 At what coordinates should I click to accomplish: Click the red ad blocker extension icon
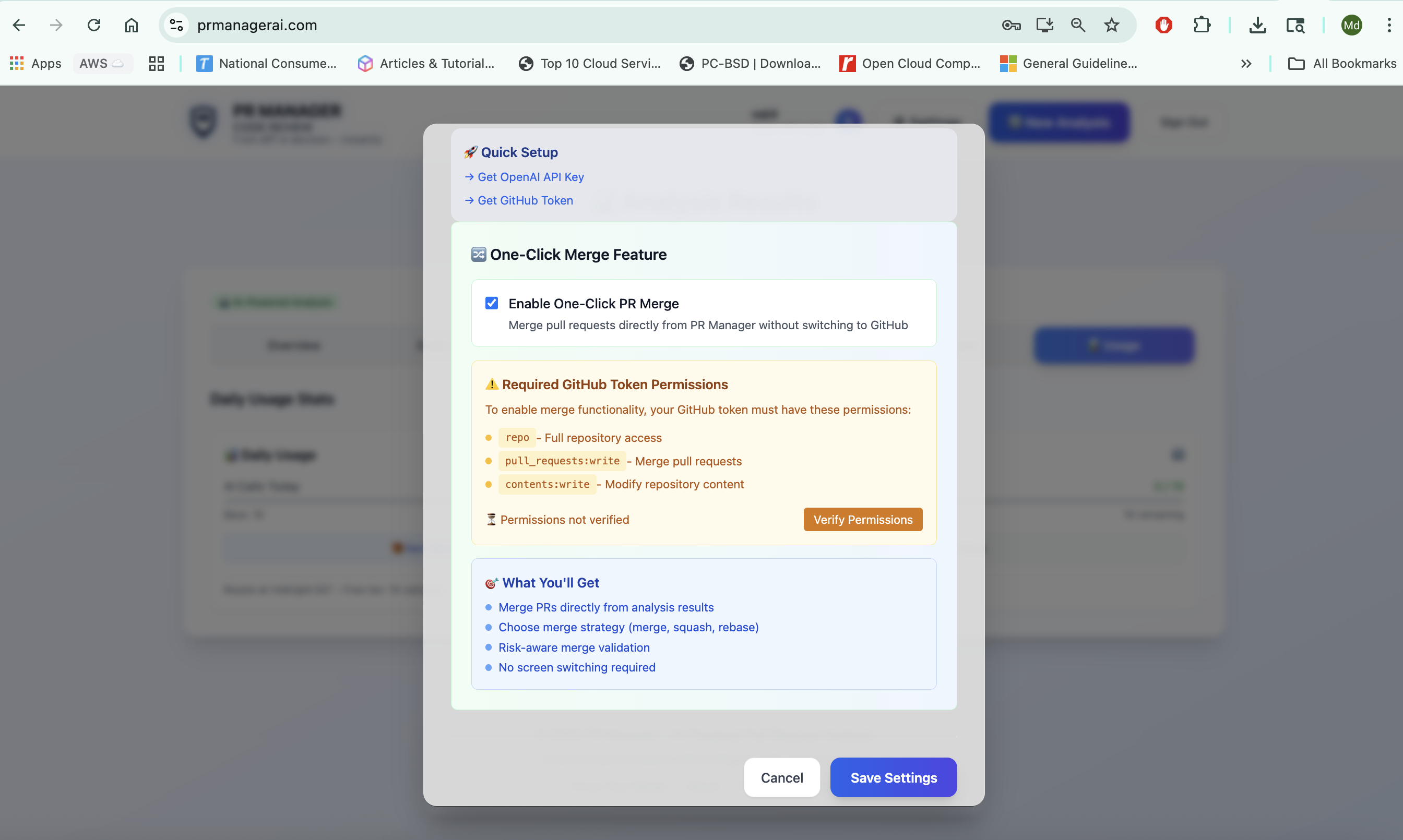pos(1163,25)
